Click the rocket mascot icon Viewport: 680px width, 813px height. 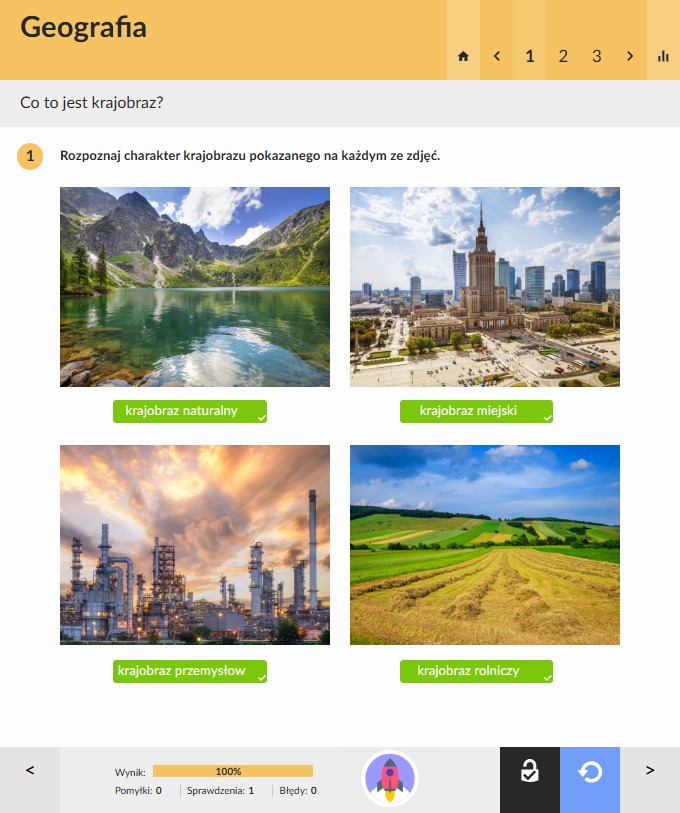tap(390, 779)
